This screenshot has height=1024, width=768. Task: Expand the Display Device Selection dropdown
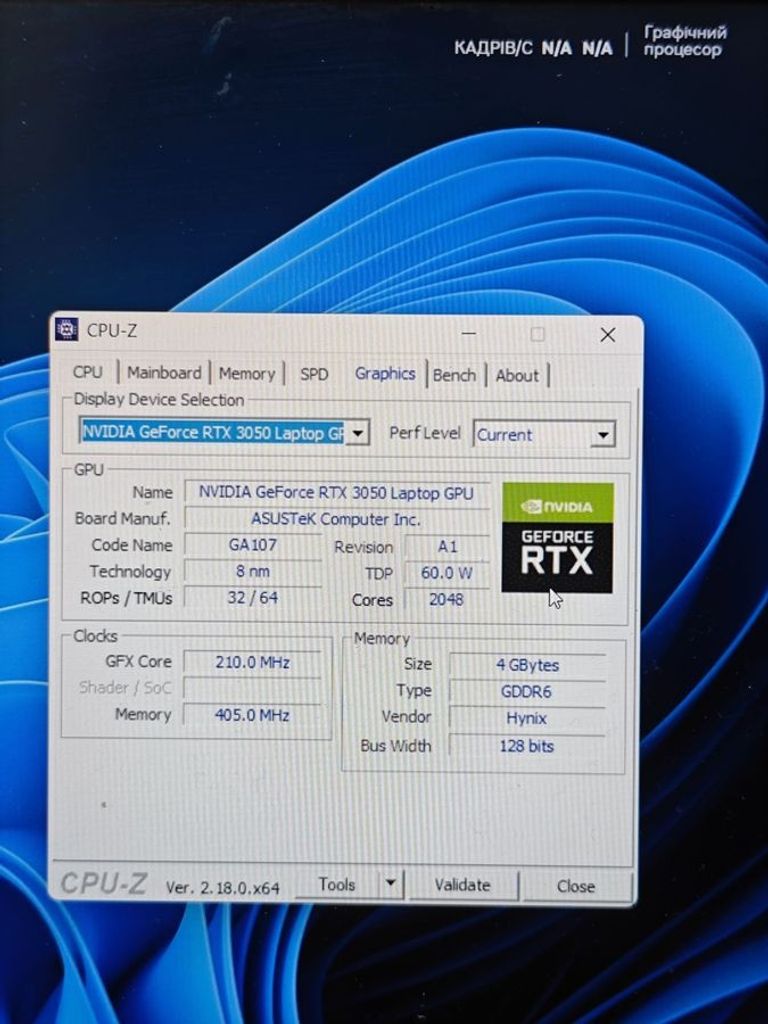[357, 433]
